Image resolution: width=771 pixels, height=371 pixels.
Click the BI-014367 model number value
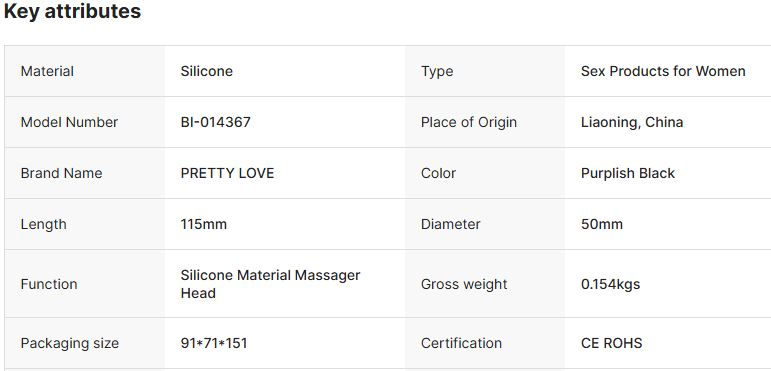pos(215,122)
